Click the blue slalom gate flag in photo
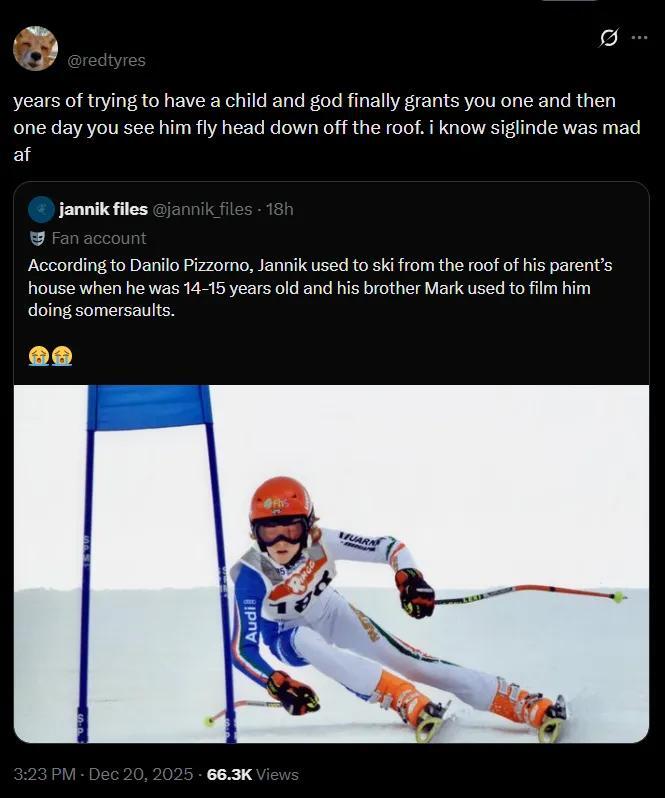Screen dimensions: 665x798 click(148, 407)
